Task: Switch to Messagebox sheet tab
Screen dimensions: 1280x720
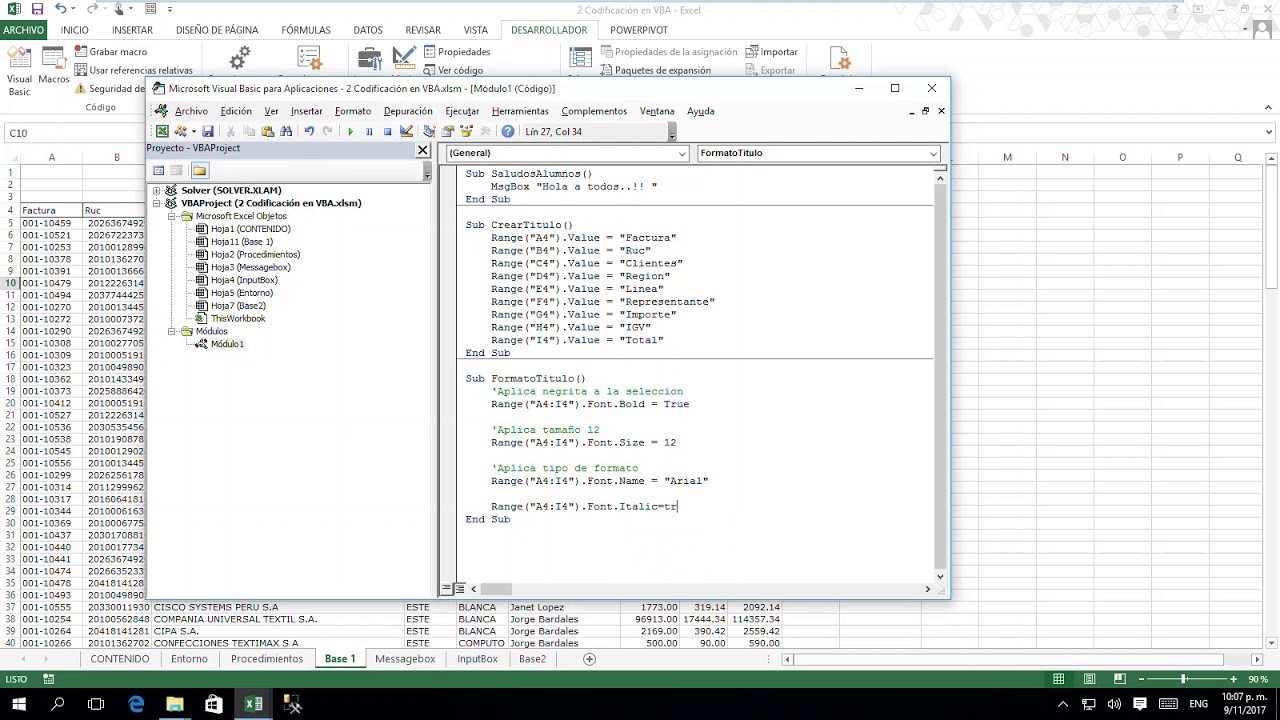Action: (x=405, y=659)
